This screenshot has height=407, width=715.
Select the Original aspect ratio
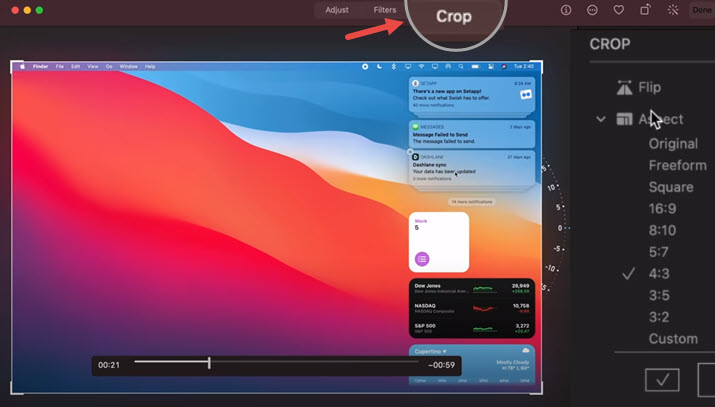point(673,144)
